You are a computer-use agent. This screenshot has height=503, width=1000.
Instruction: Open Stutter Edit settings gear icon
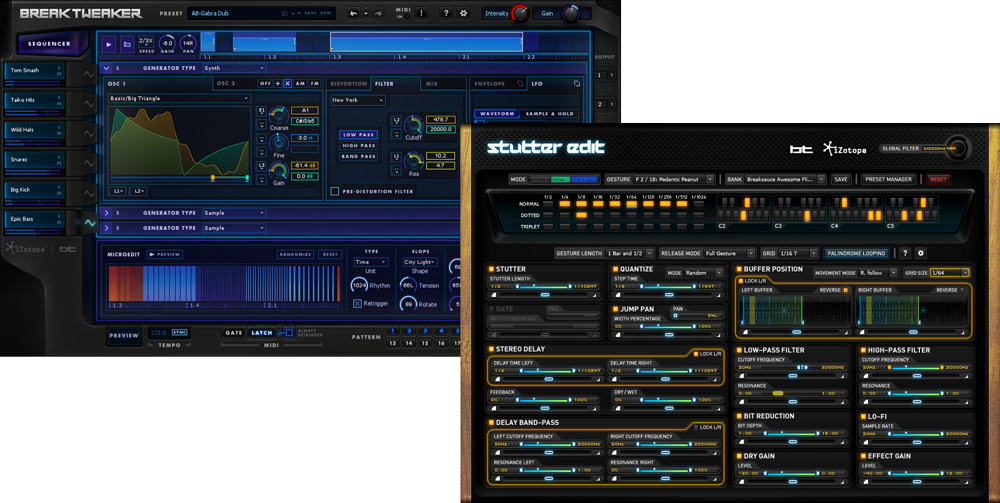920,253
